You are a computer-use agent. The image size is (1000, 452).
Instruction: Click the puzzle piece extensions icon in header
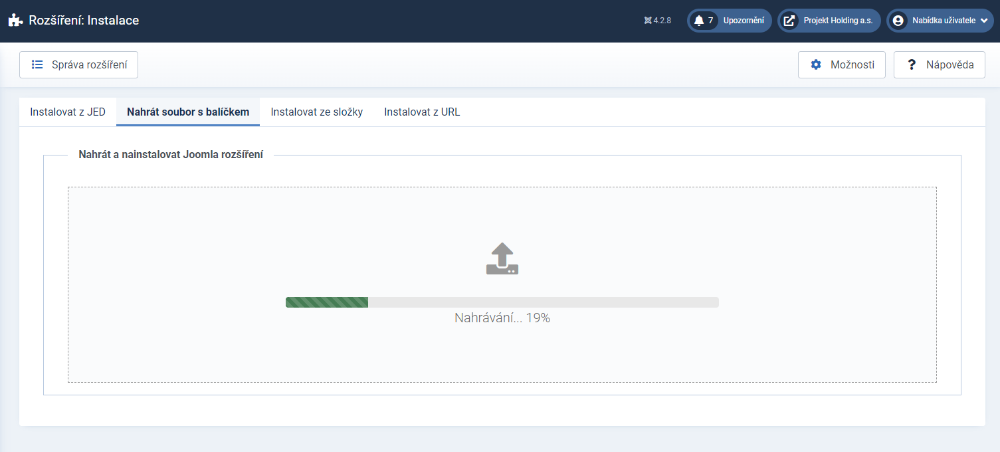click(x=15, y=20)
